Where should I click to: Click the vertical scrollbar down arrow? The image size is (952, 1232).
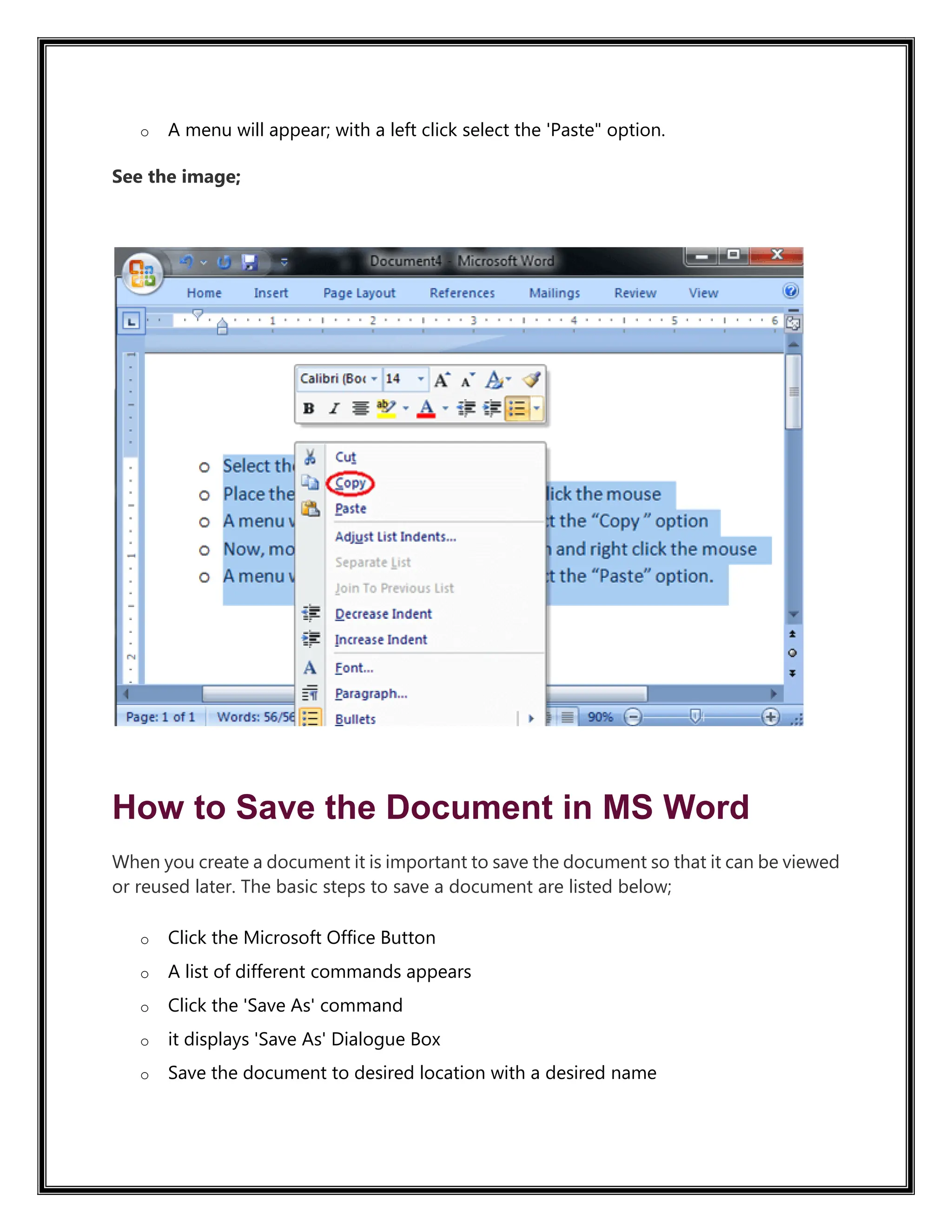[x=793, y=614]
